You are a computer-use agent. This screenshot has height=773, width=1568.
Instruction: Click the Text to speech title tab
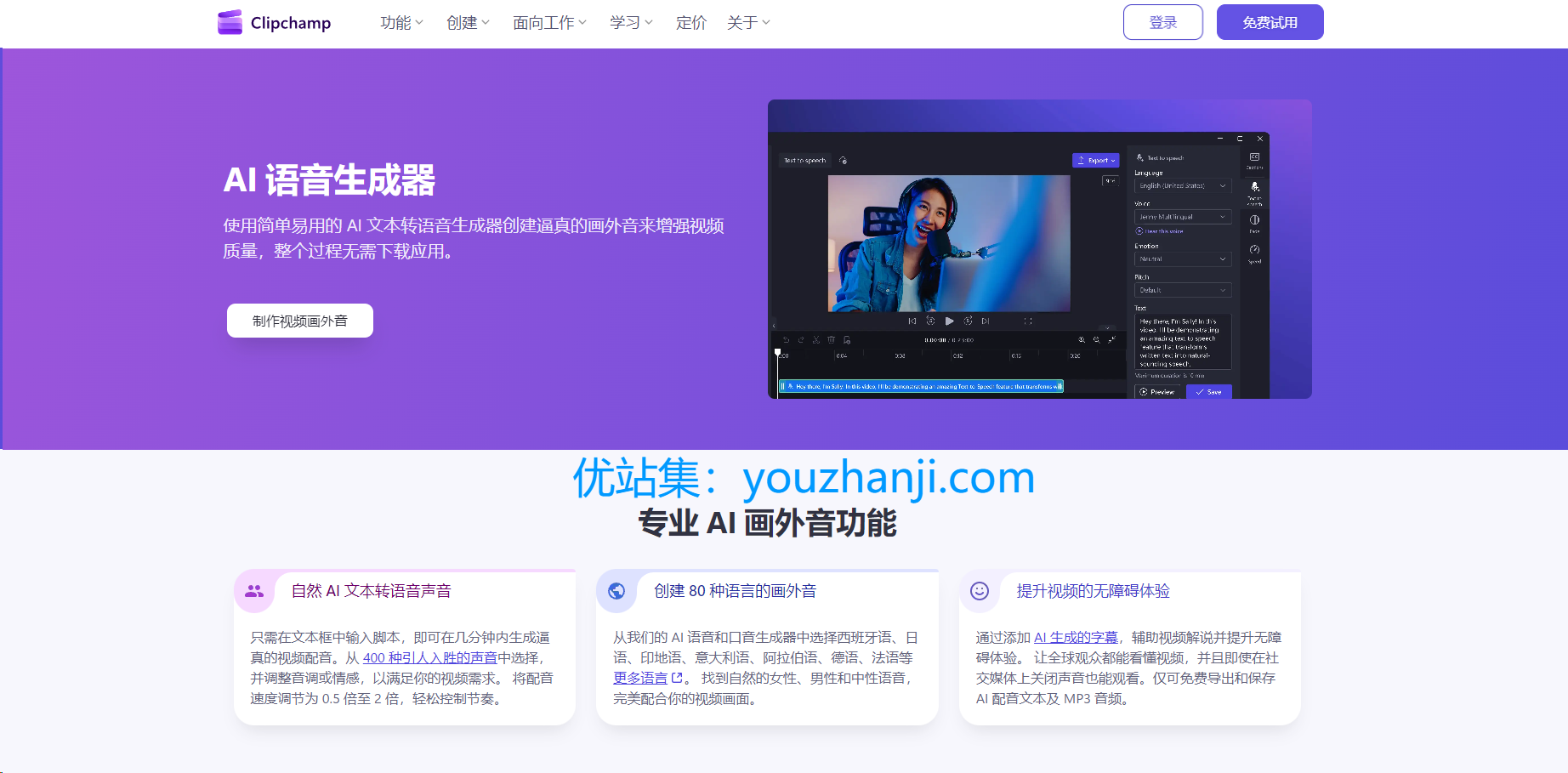[x=804, y=160]
